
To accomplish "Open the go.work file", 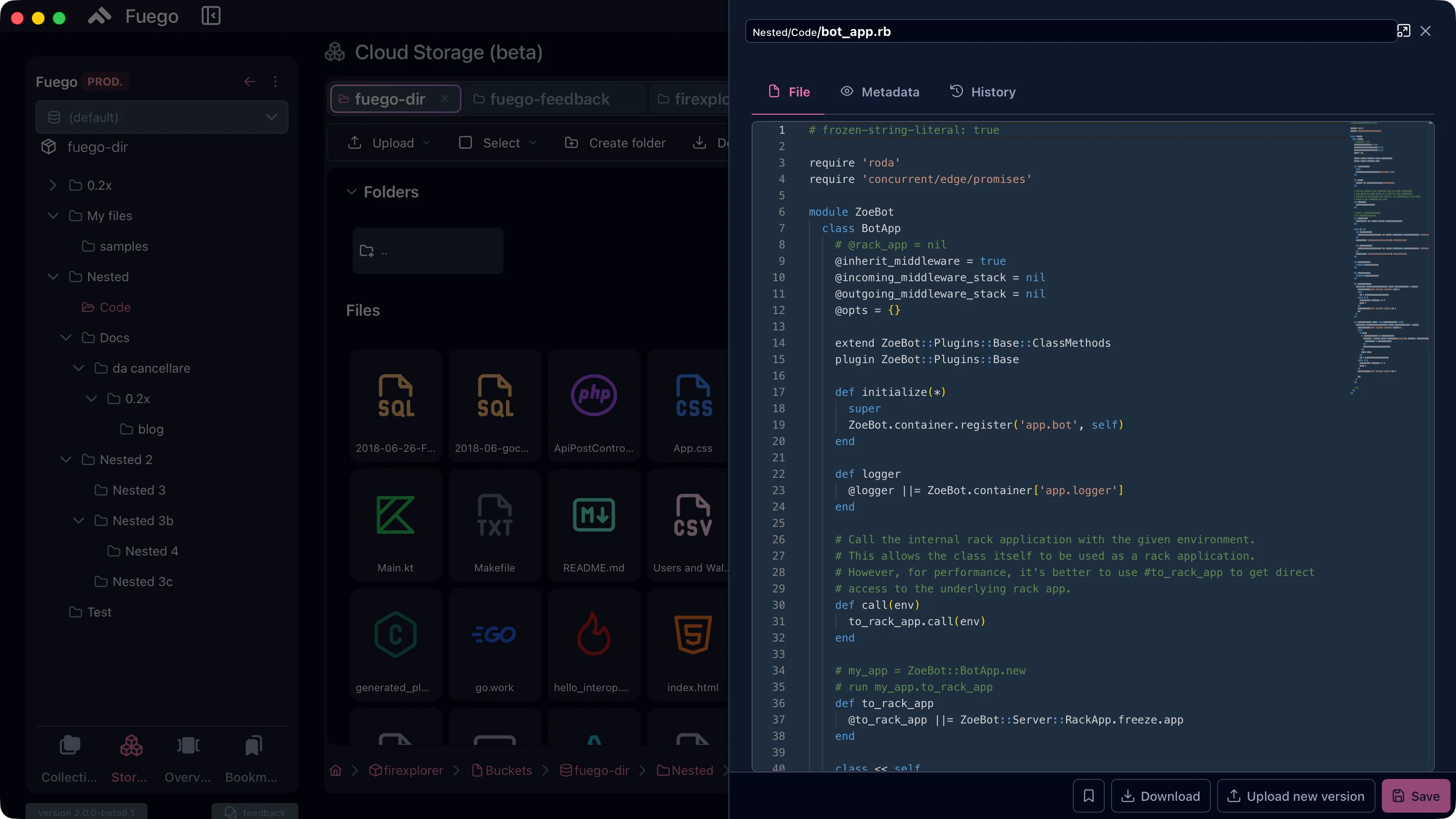I will pos(495,645).
